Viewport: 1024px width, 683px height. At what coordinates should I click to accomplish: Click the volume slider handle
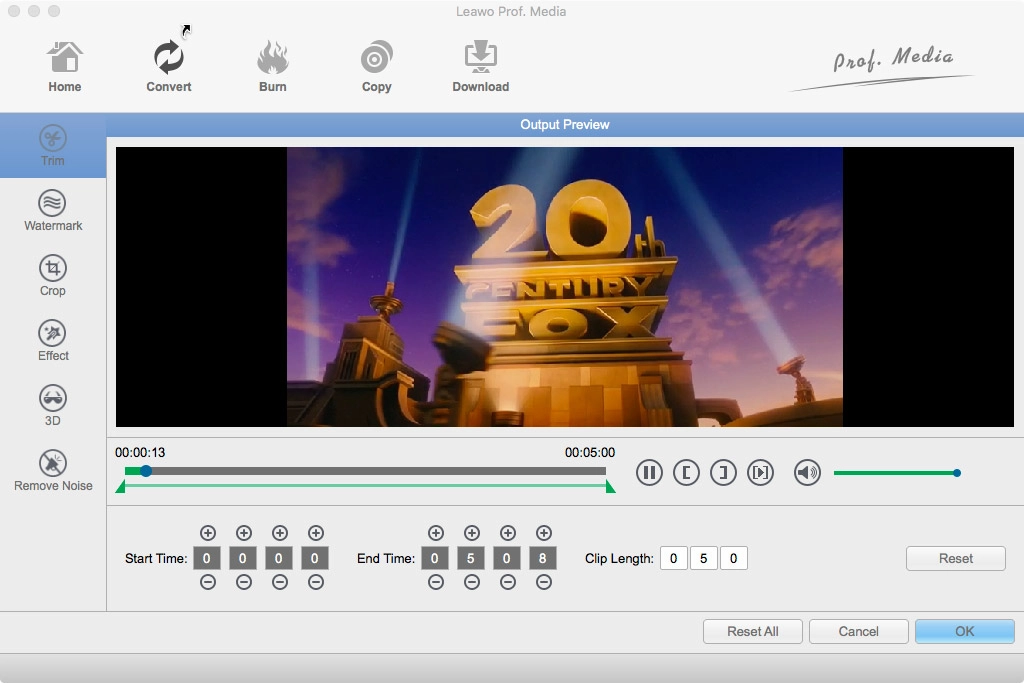pos(957,473)
